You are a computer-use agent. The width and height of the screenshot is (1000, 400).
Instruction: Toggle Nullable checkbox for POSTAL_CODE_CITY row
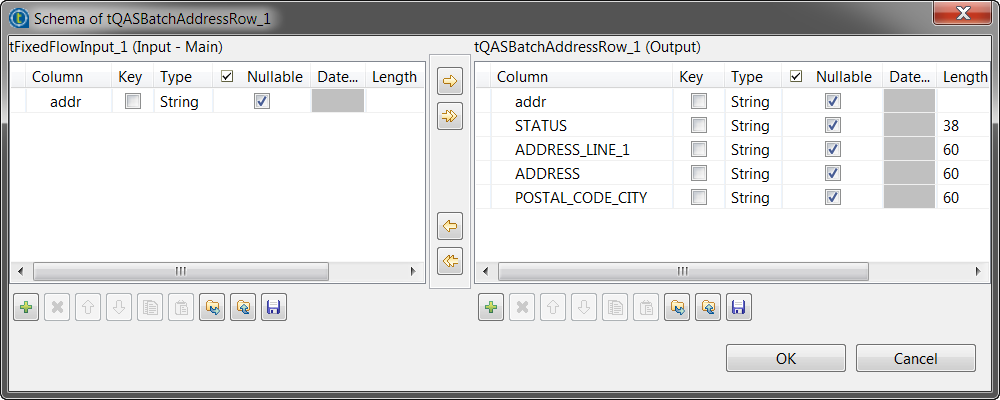click(832, 198)
